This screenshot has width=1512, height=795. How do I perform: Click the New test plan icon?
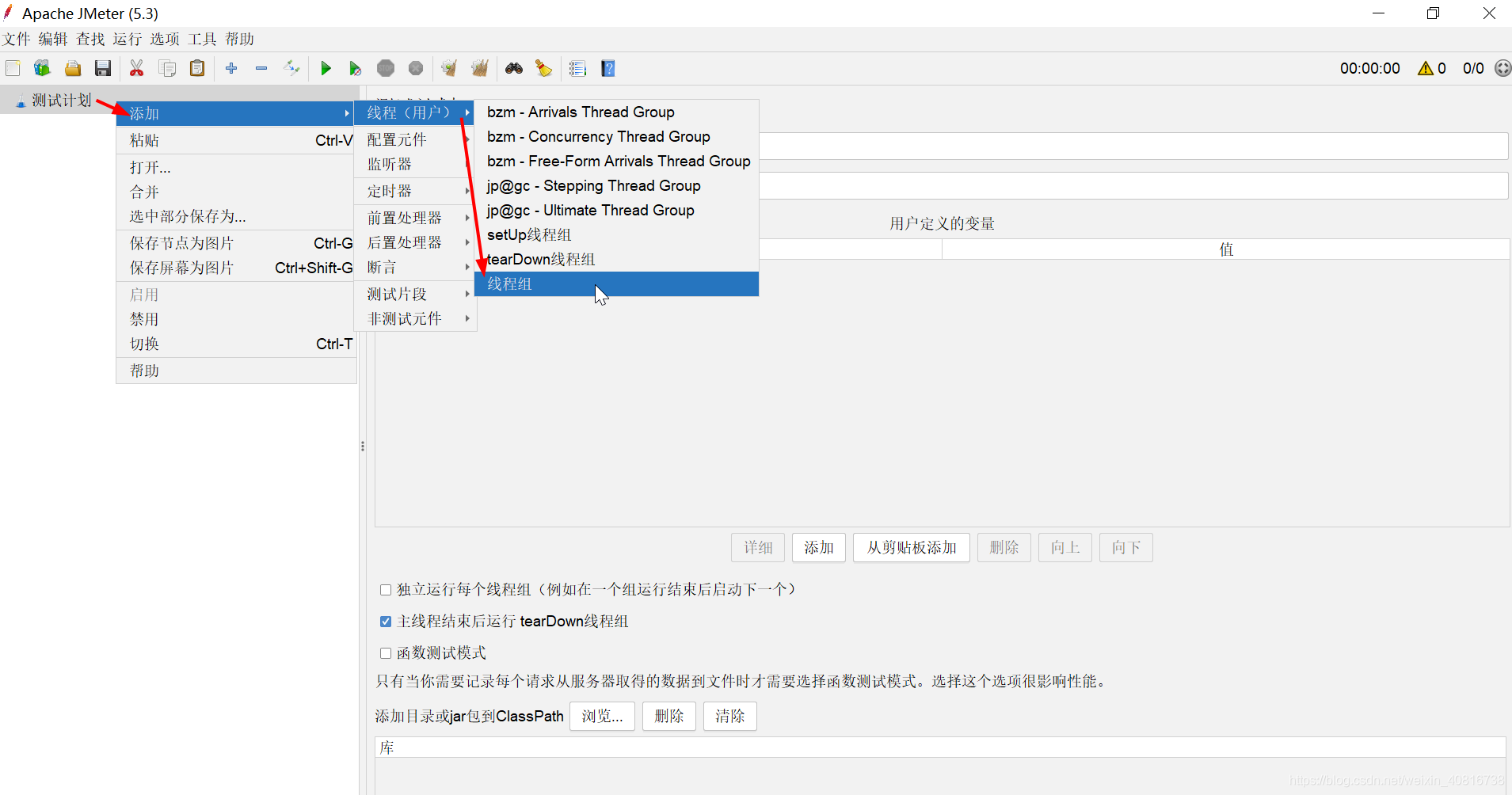(13, 68)
